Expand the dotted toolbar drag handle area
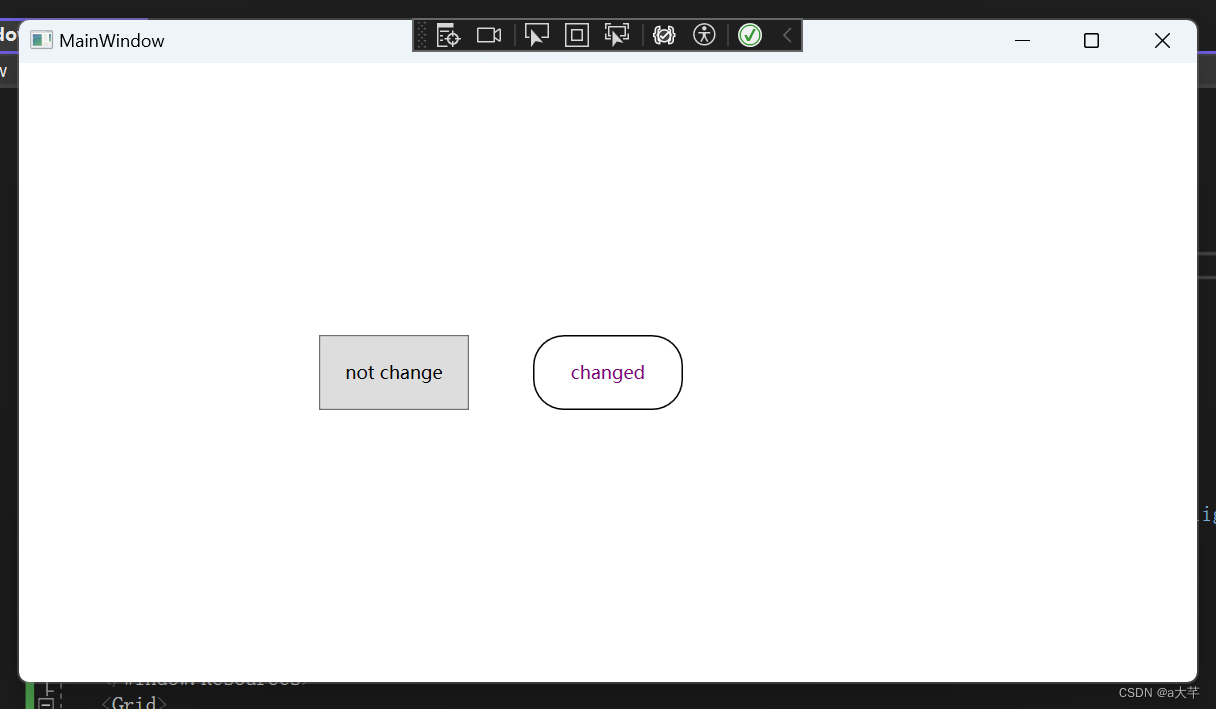 pyautogui.click(x=421, y=34)
